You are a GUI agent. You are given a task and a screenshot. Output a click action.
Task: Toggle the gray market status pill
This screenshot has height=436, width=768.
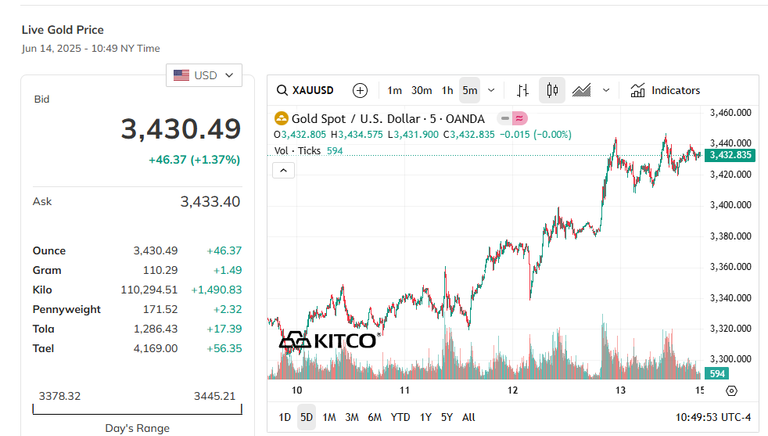pos(505,119)
